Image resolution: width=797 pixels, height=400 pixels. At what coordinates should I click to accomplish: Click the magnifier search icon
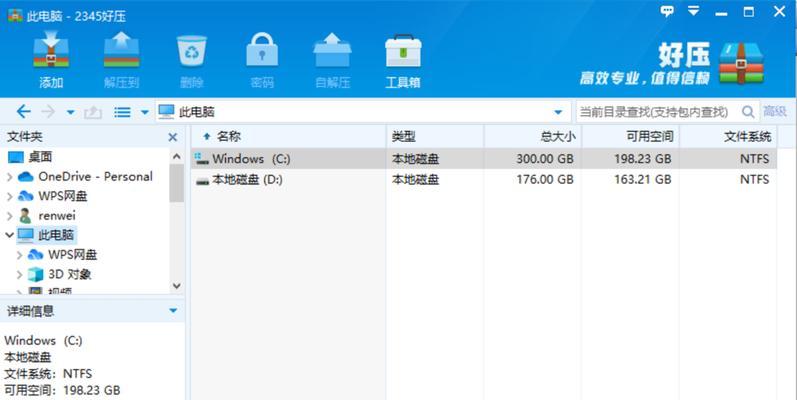[x=748, y=111]
